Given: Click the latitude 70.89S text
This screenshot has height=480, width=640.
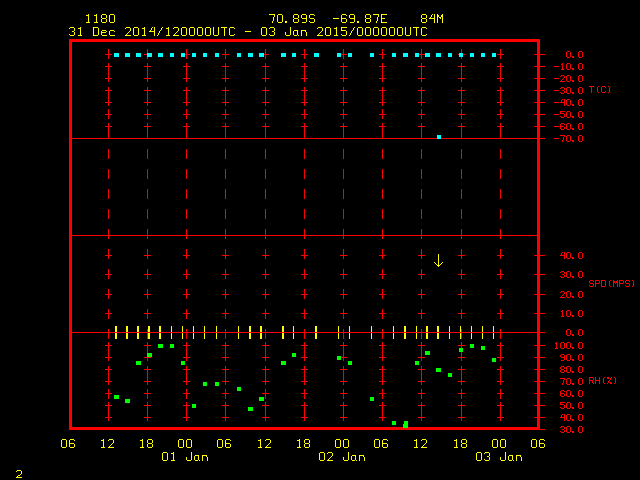Looking at the screenshot, I should click(x=291, y=19).
